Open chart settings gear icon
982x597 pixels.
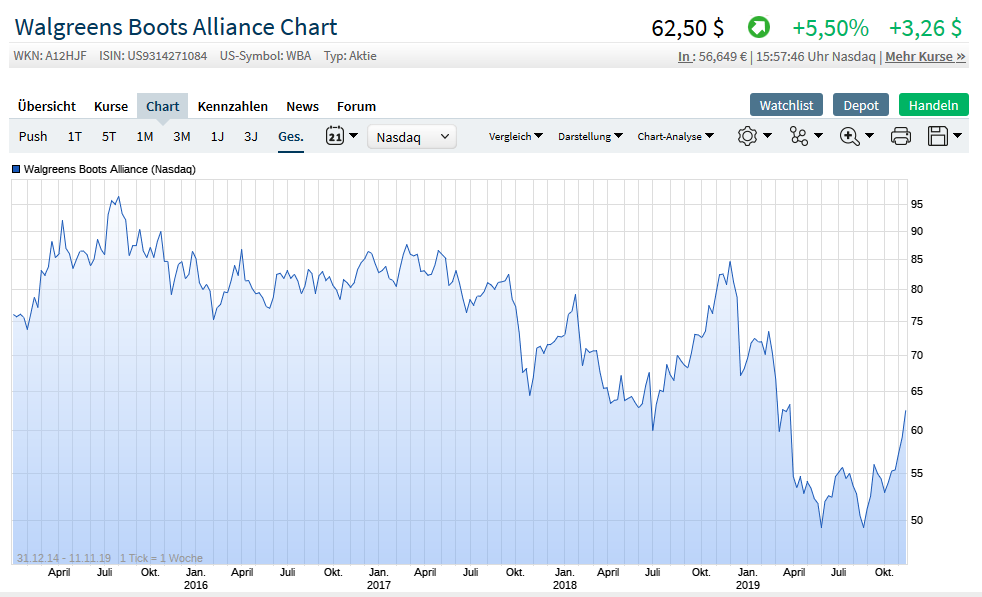(x=747, y=136)
